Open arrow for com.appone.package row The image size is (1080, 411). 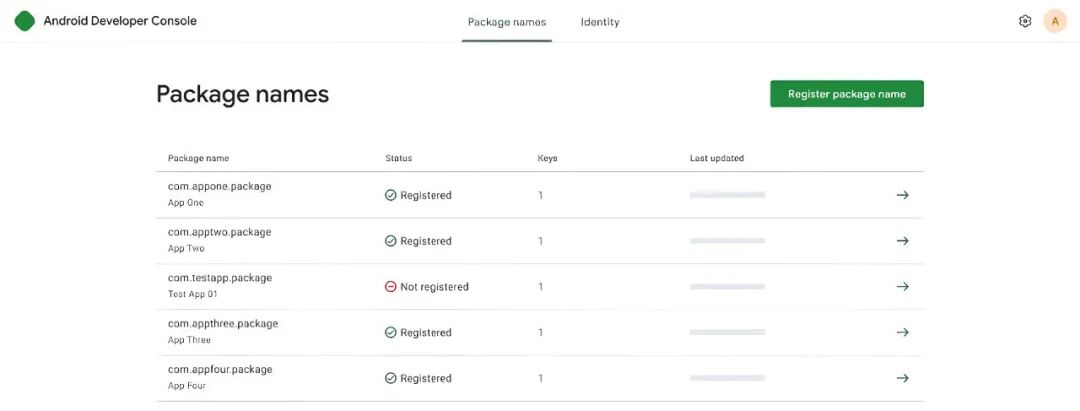pyautogui.click(x=902, y=195)
